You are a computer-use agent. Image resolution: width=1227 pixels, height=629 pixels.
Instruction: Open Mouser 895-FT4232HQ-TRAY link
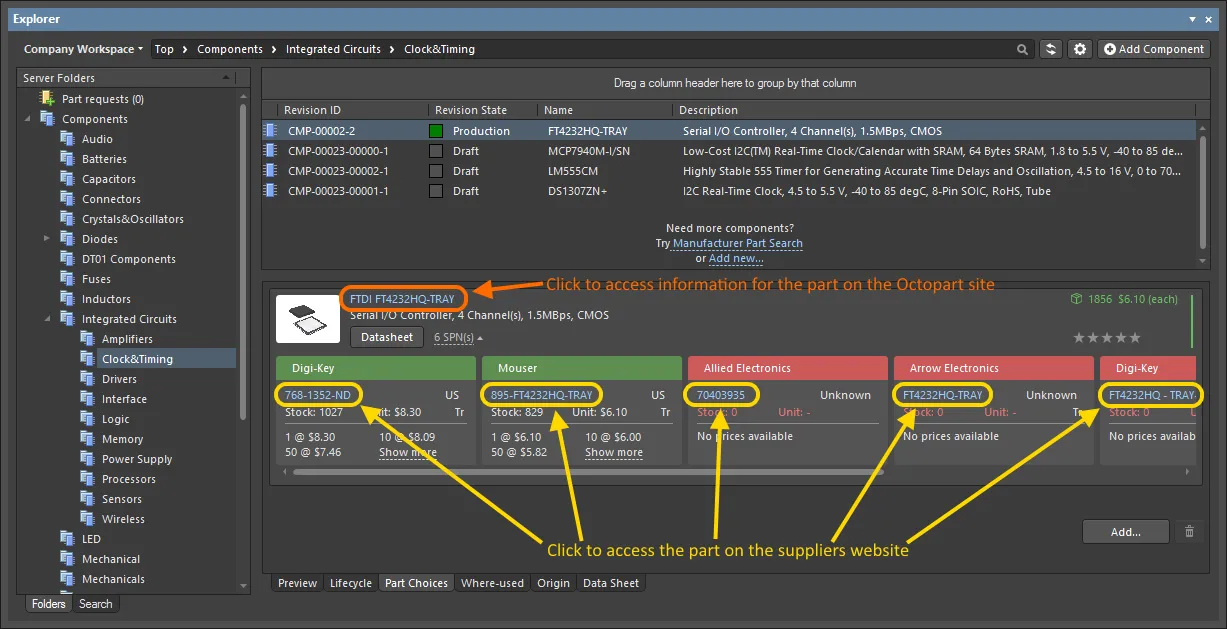[x=541, y=395]
